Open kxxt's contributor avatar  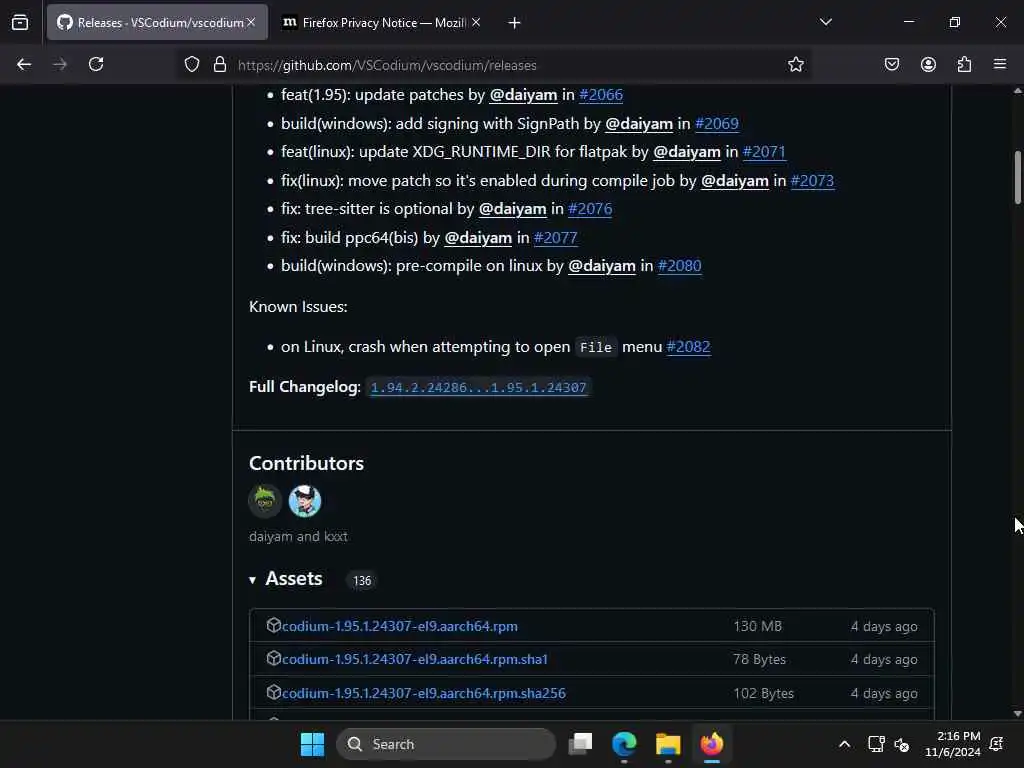(x=305, y=501)
